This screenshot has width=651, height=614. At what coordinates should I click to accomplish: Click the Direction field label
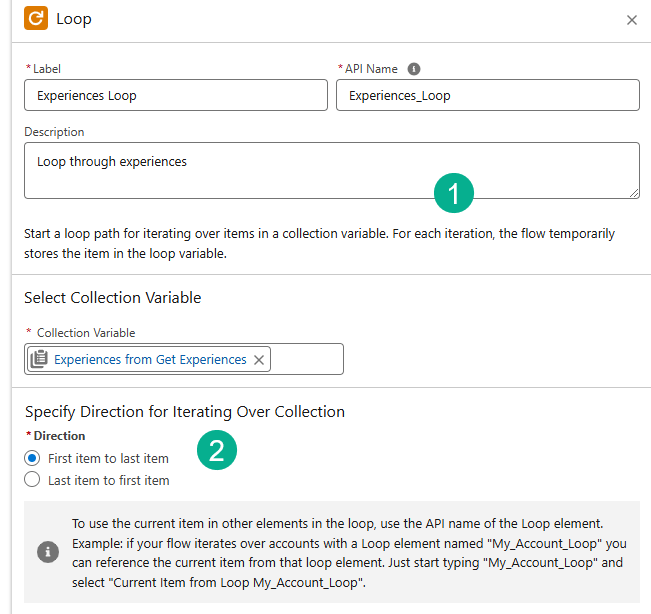pyautogui.click(x=59, y=436)
